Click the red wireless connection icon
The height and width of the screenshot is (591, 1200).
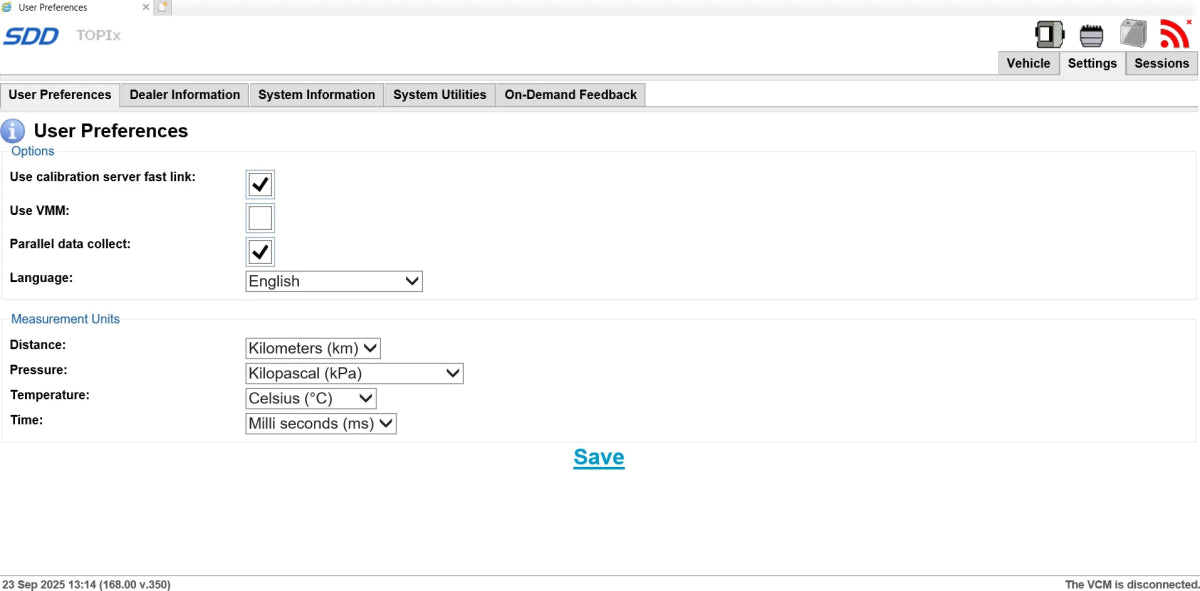coord(1174,34)
